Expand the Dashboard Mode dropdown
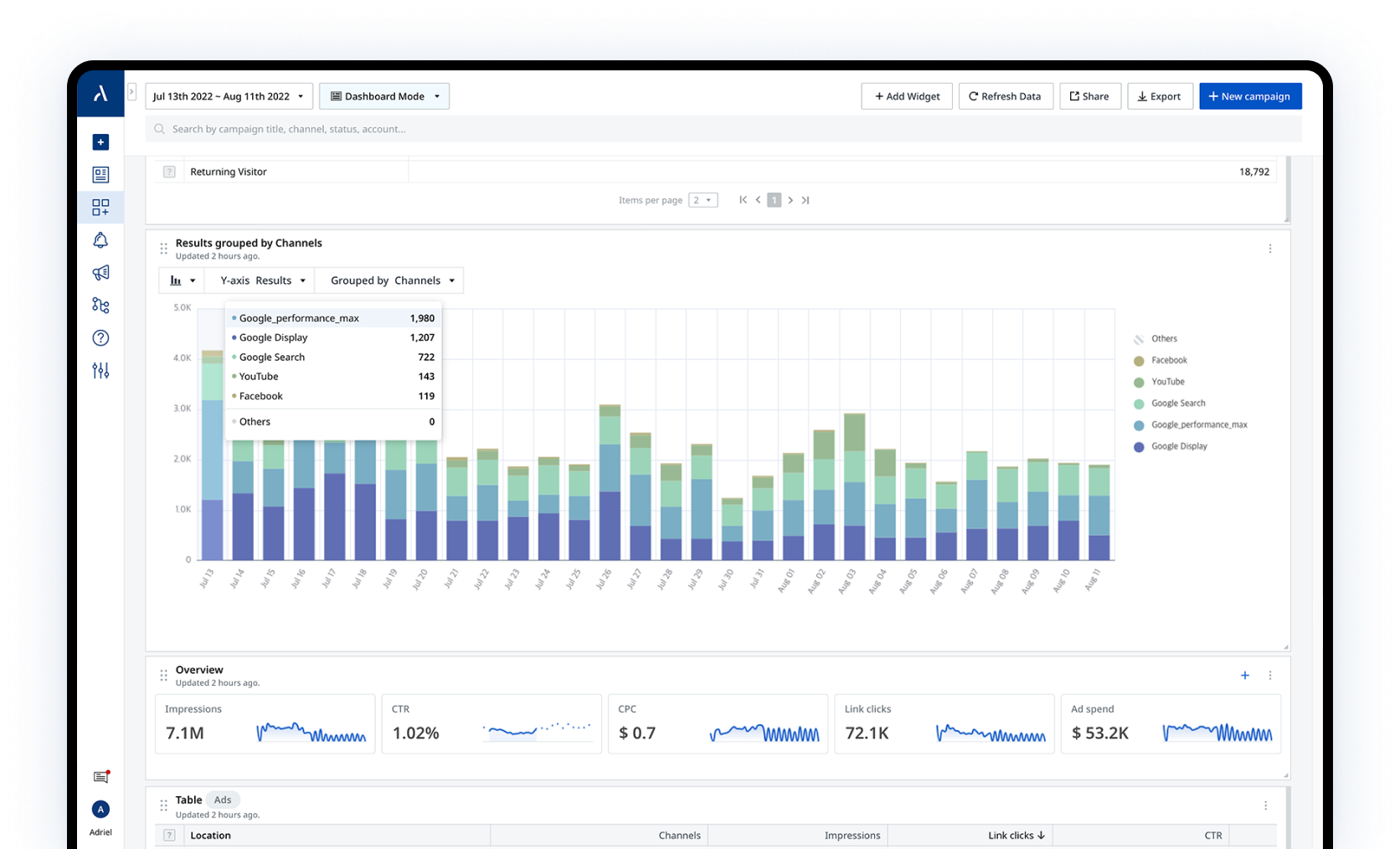 coord(384,96)
